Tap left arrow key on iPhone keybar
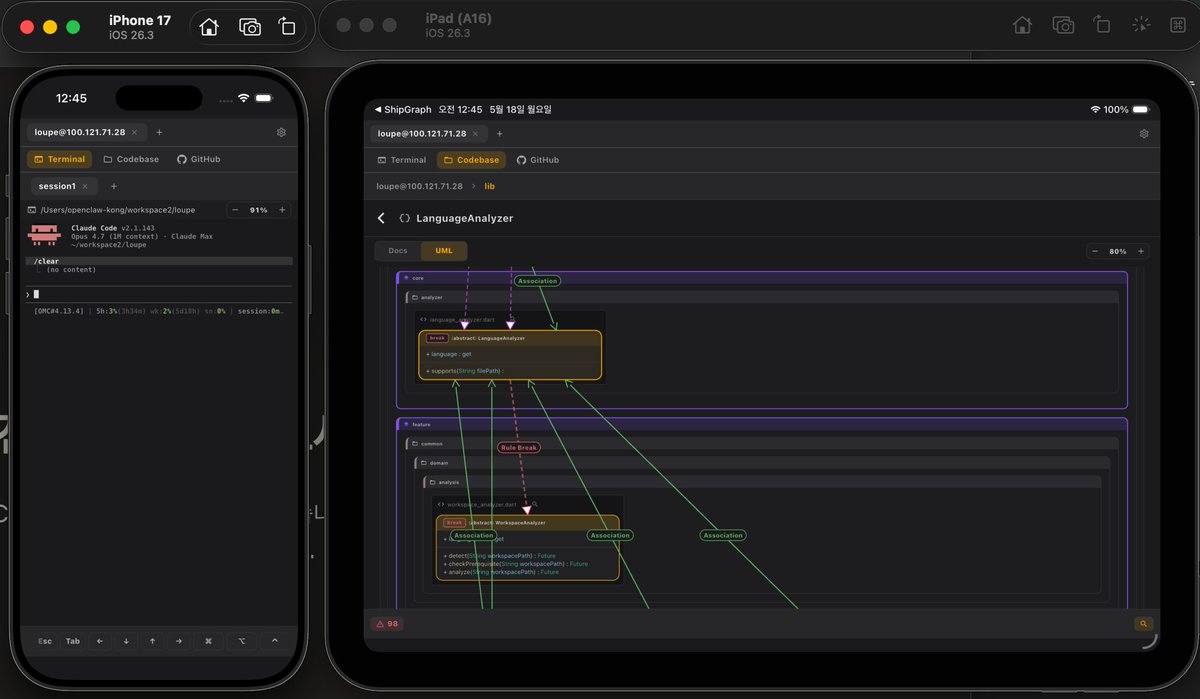The width and height of the screenshot is (1200, 699). click(100, 641)
